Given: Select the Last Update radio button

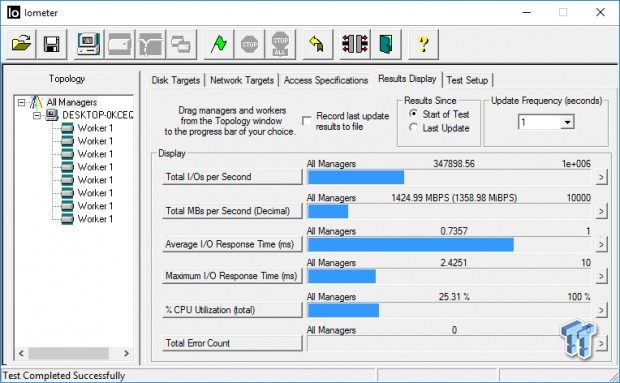Looking at the screenshot, I should (413, 127).
